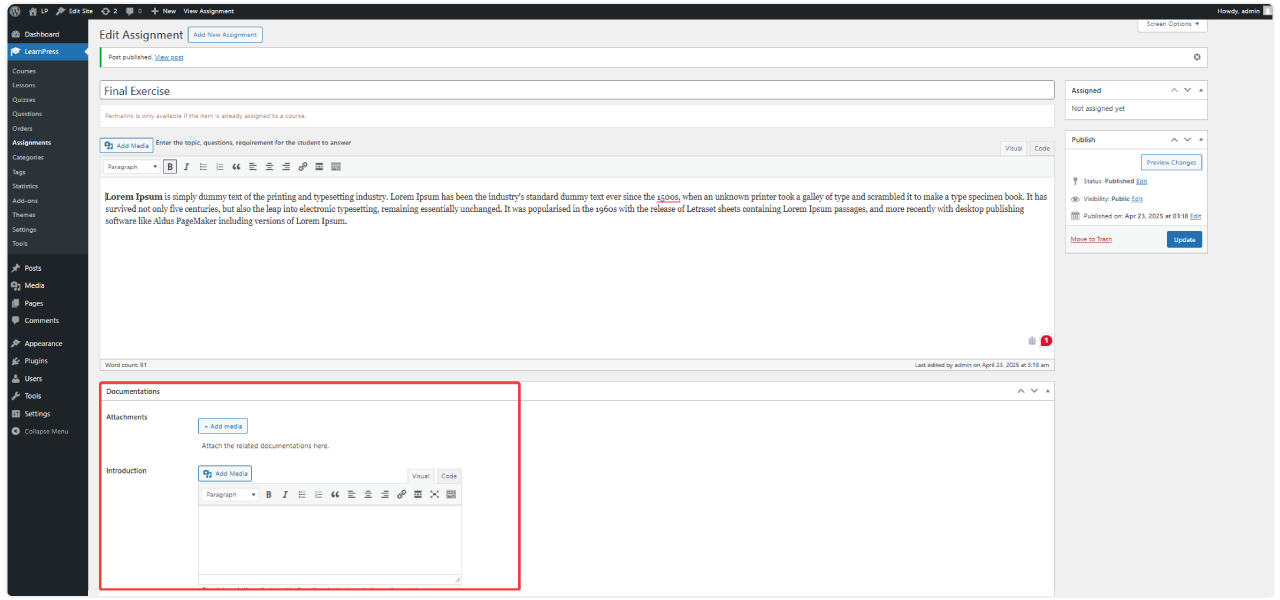Image resolution: width=1280 pixels, height=600 pixels.
Task: Toggle bold in the main editor toolbar
Action: (x=170, y=167)
